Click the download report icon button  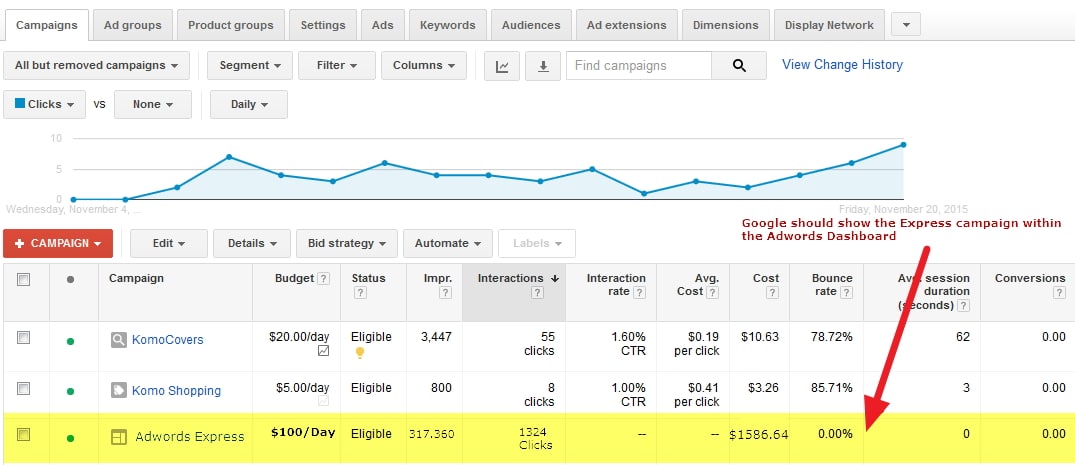click(x=543, y=66)
